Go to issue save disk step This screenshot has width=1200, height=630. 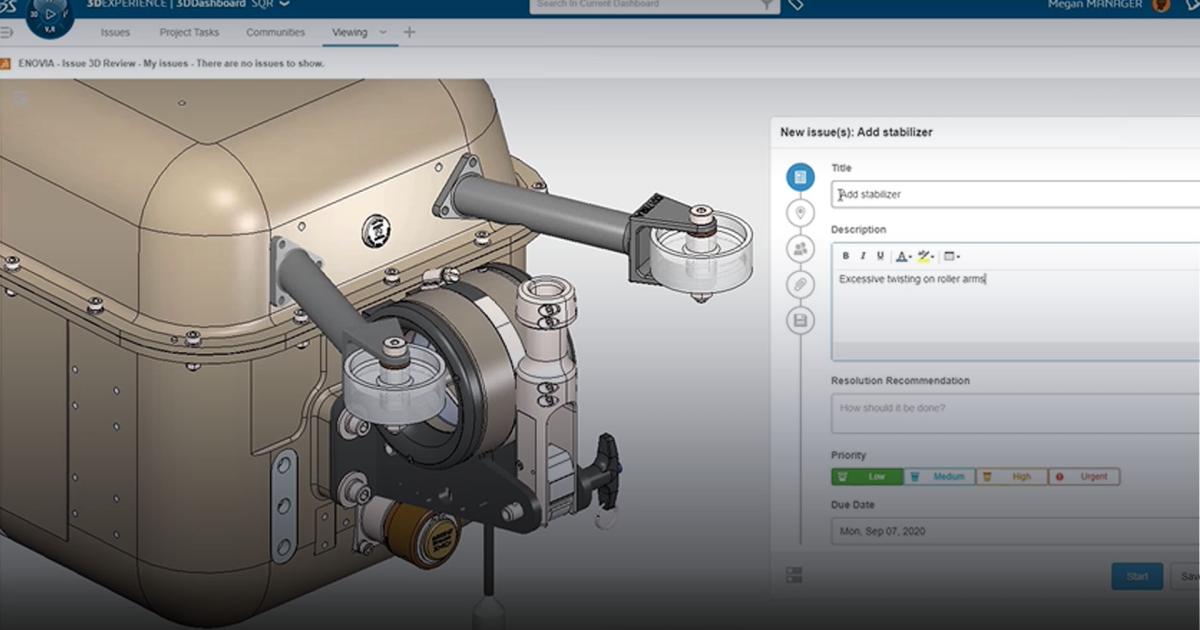tap(800, 320)
